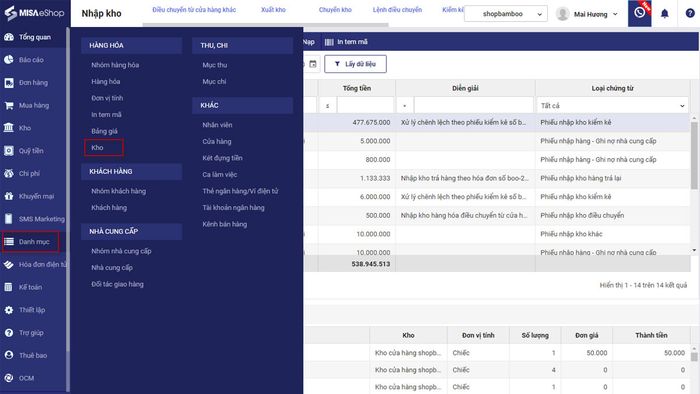The width and height of the screenshot is (700, 394).
Task: Select Nhóm hàng hóa menu item
Action: 115,65
